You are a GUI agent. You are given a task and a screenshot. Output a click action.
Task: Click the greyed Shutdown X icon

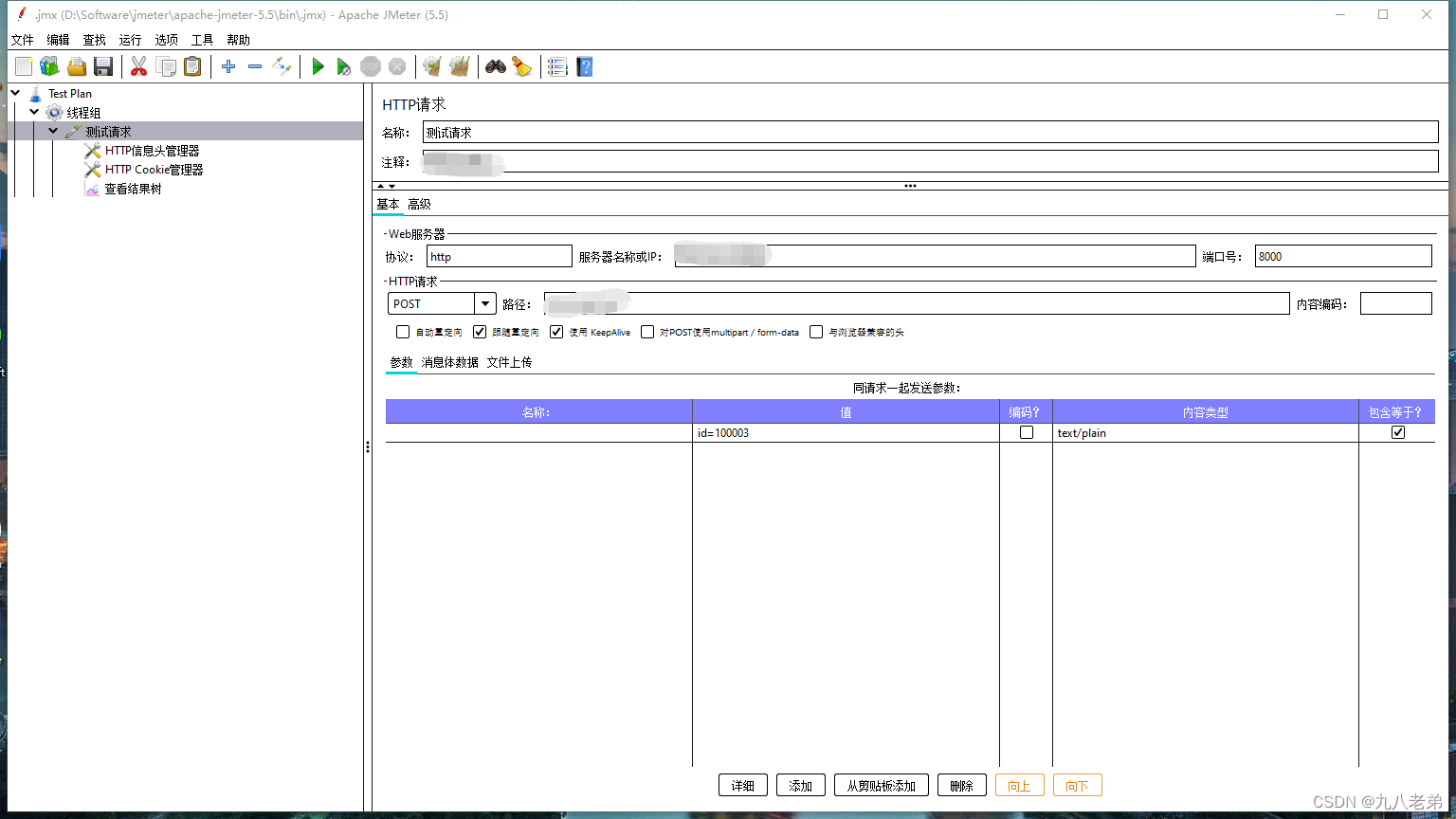tap(397, 66)
